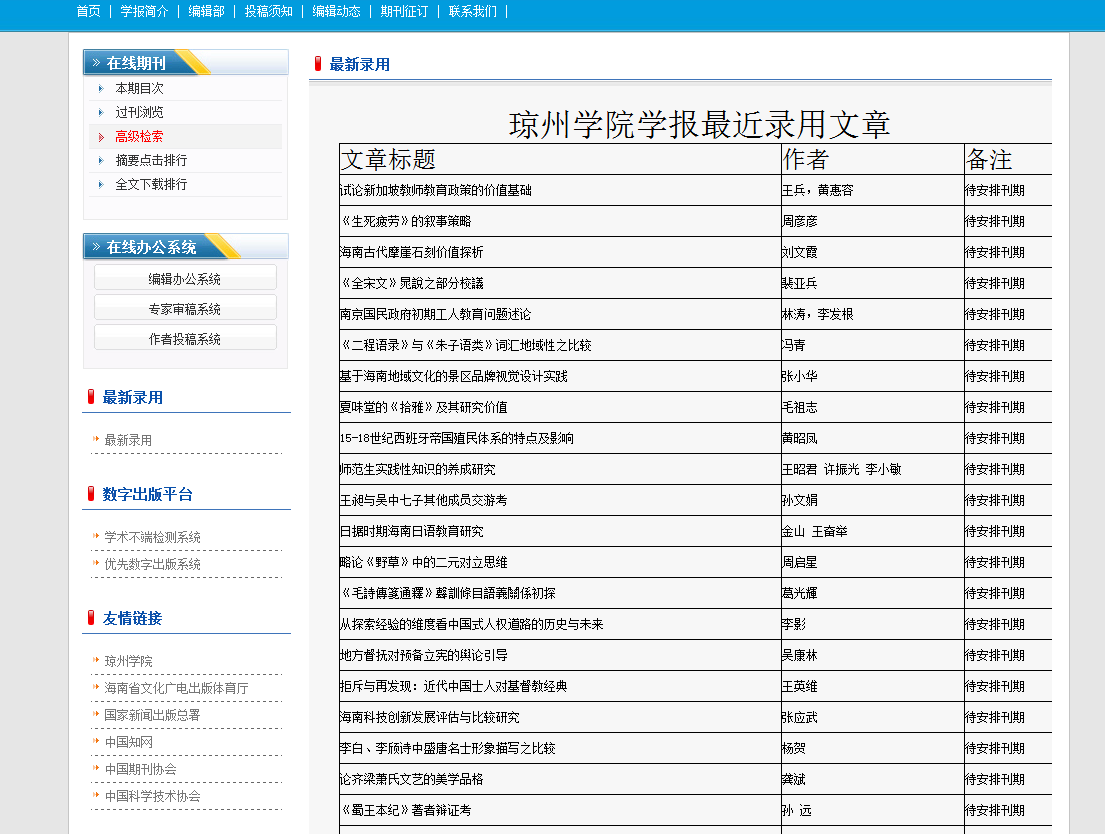Select title 南京国民政府初期工人教育问题述论
This screenshot has height=834, width=1105.
[436, 314]
